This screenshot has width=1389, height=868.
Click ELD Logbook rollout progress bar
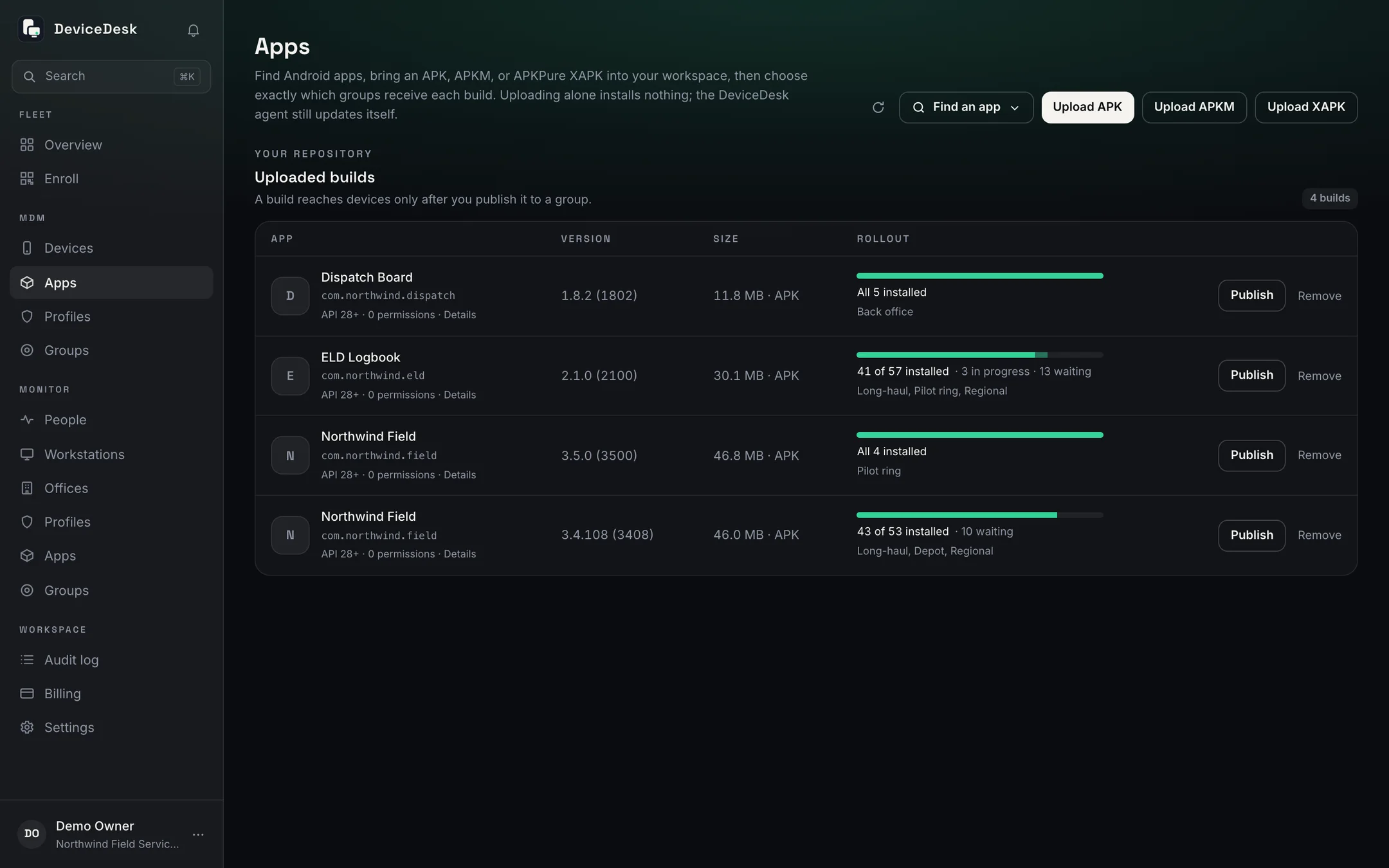(x=979, y=355)
